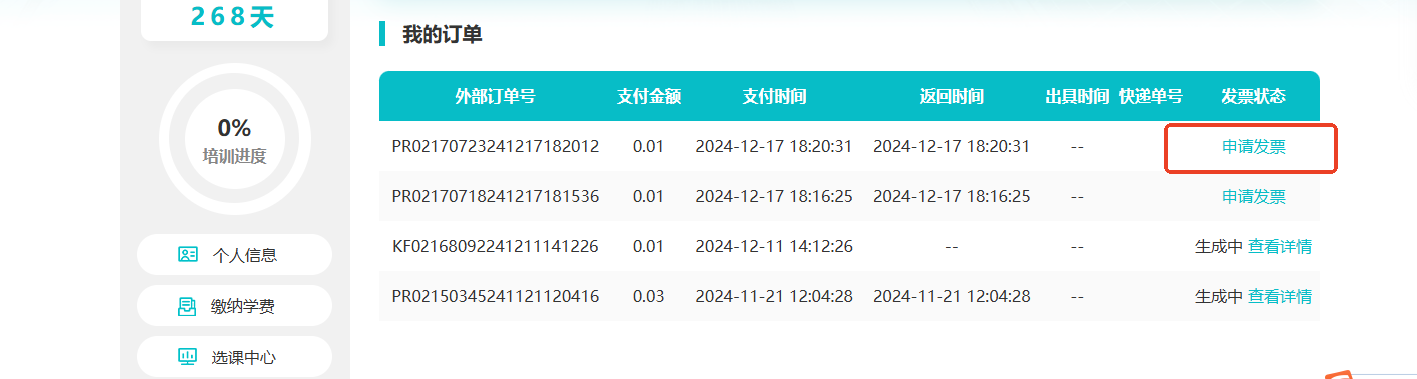
Task: Click the 选课中心 monitor icon
Action: coord(187,357)
